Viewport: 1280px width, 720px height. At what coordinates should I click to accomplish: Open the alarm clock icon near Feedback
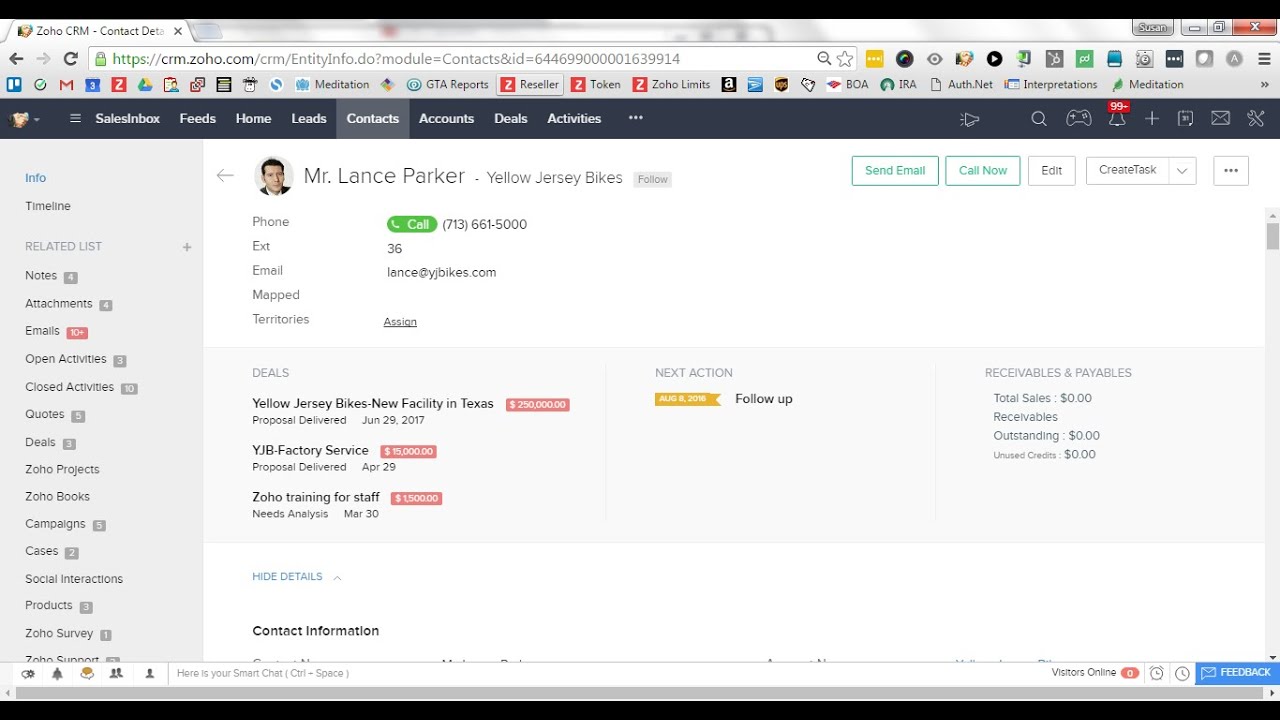pyautogui.click(x=1157, y=674)
